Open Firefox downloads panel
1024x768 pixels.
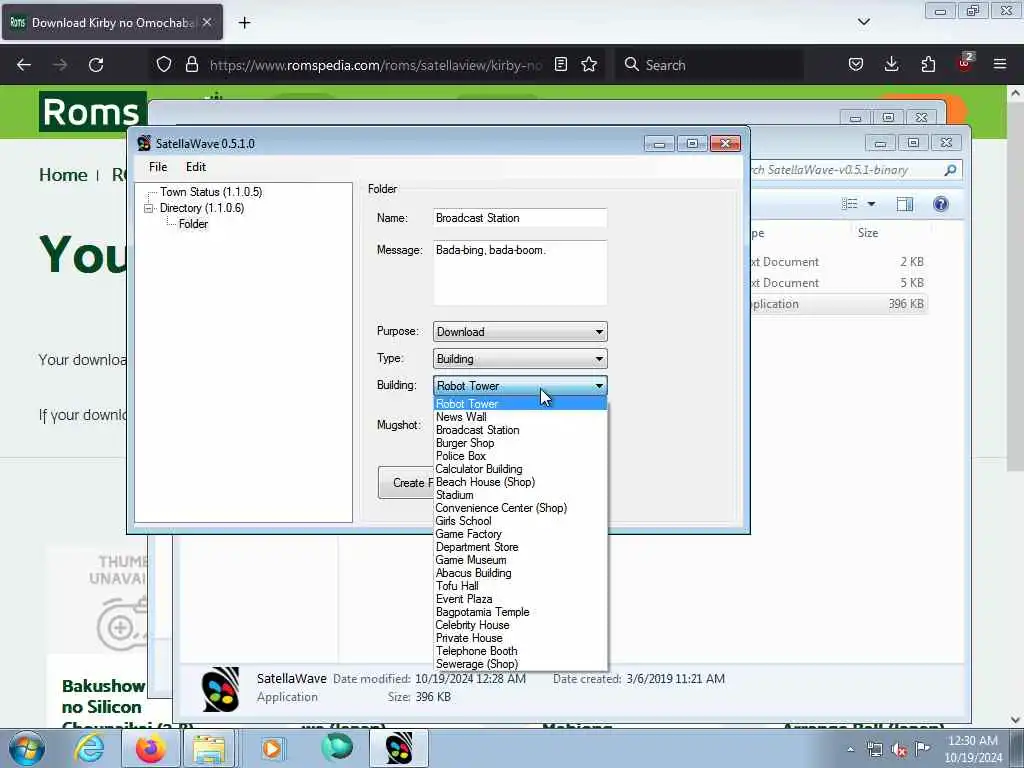(x=891, y=65)
